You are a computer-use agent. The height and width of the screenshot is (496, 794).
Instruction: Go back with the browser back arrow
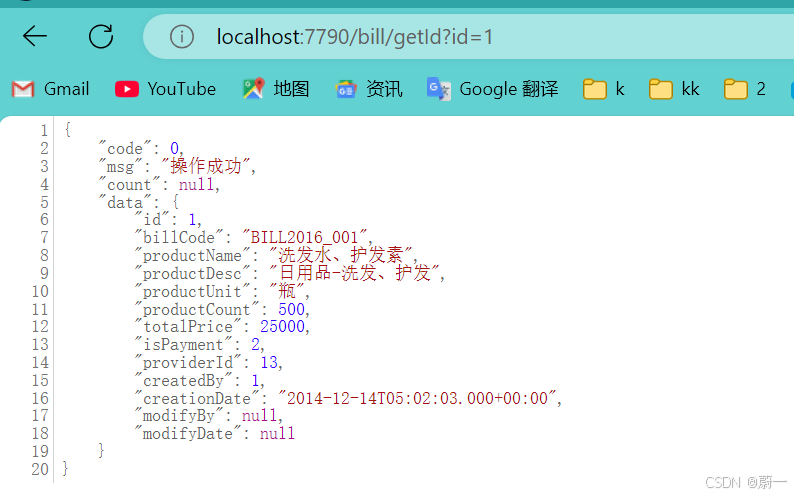coord(35,36)
